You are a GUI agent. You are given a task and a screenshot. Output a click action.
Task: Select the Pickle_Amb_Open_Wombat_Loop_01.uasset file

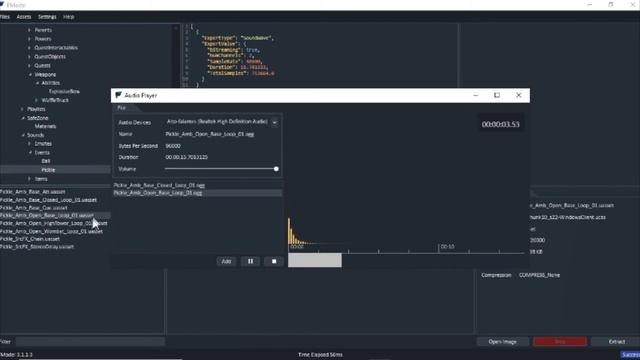tap(51, 231)
